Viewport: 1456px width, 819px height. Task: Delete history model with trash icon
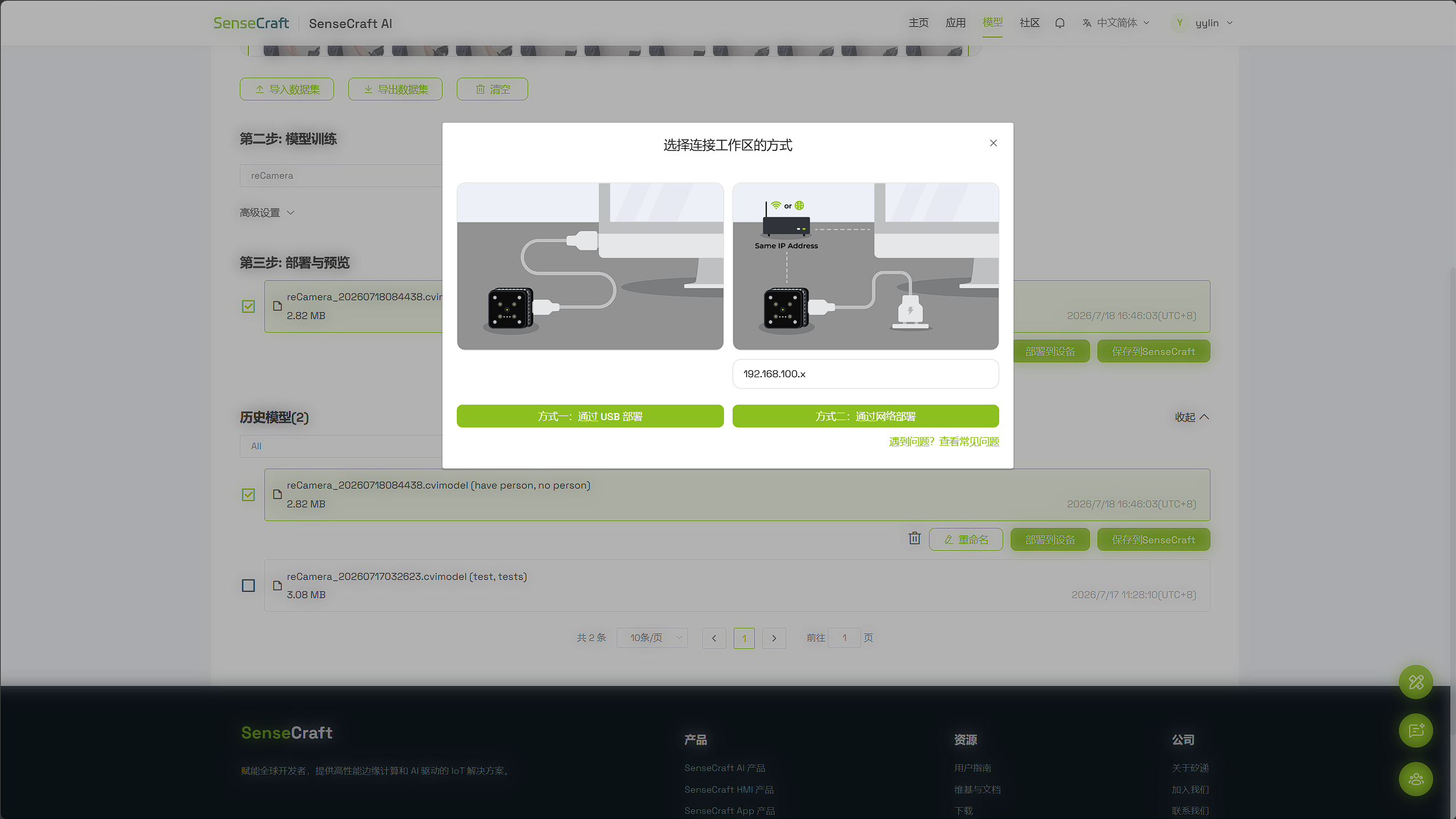915,538
